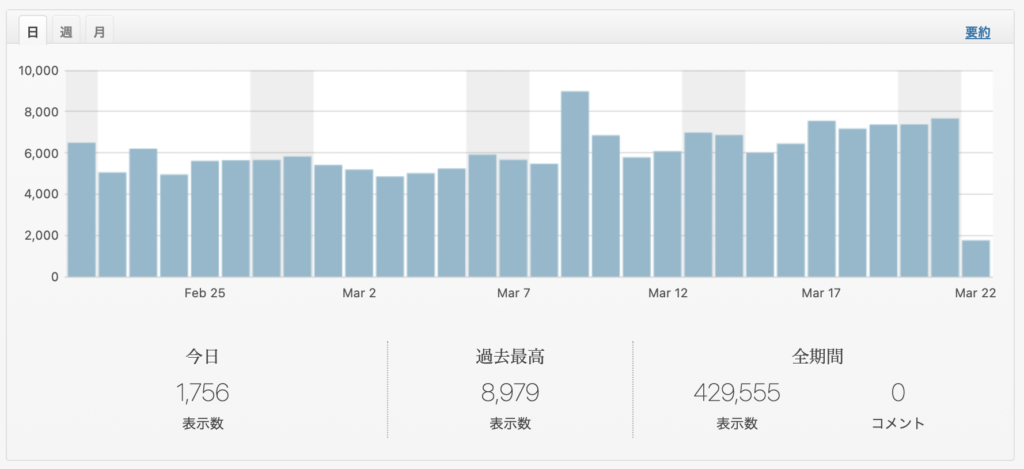The image size is (1024, 469).
Task: Click the total views figure 429,555
Action: [736, 393]
